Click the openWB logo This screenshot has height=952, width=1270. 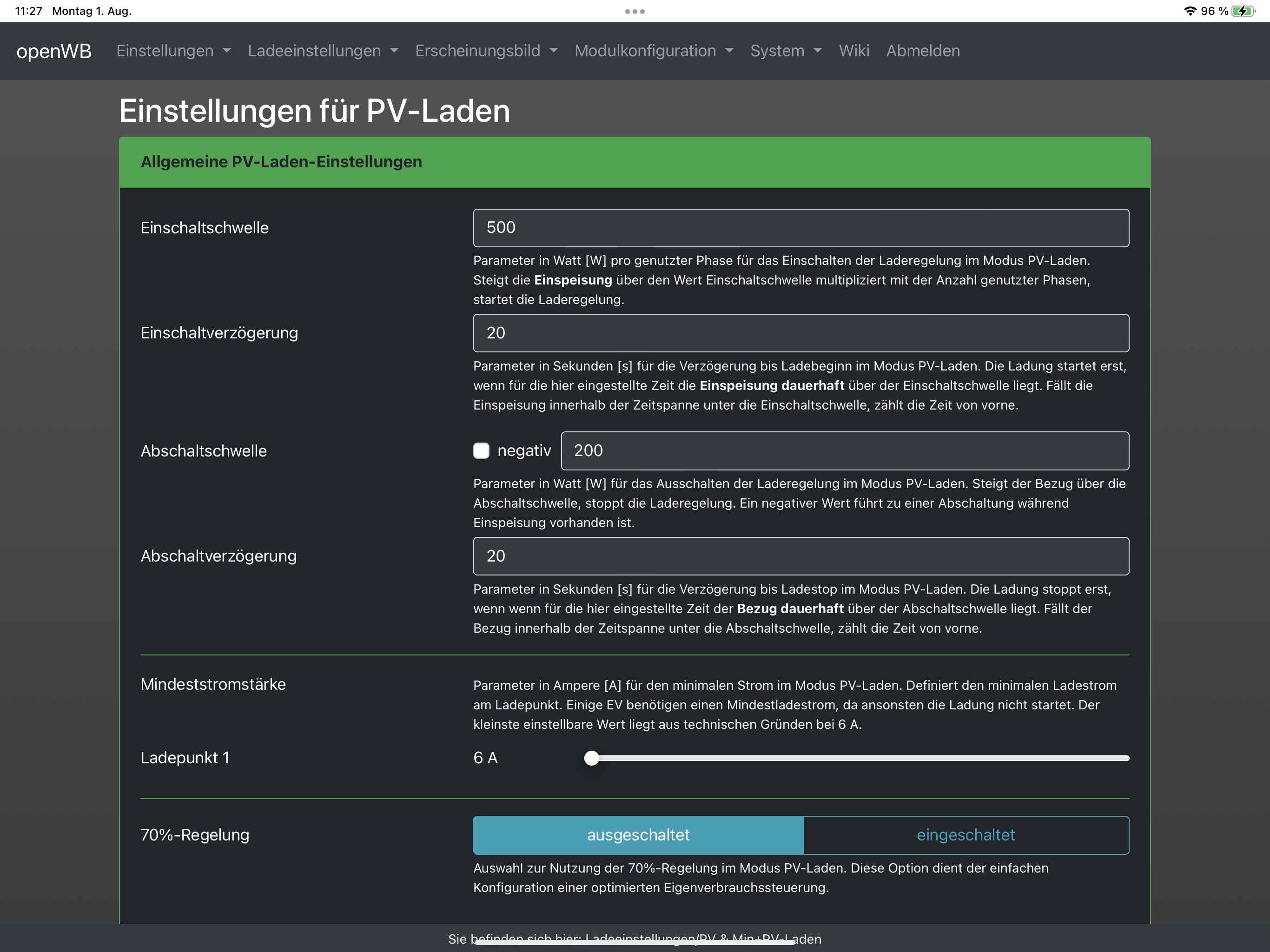click(54, 51)
